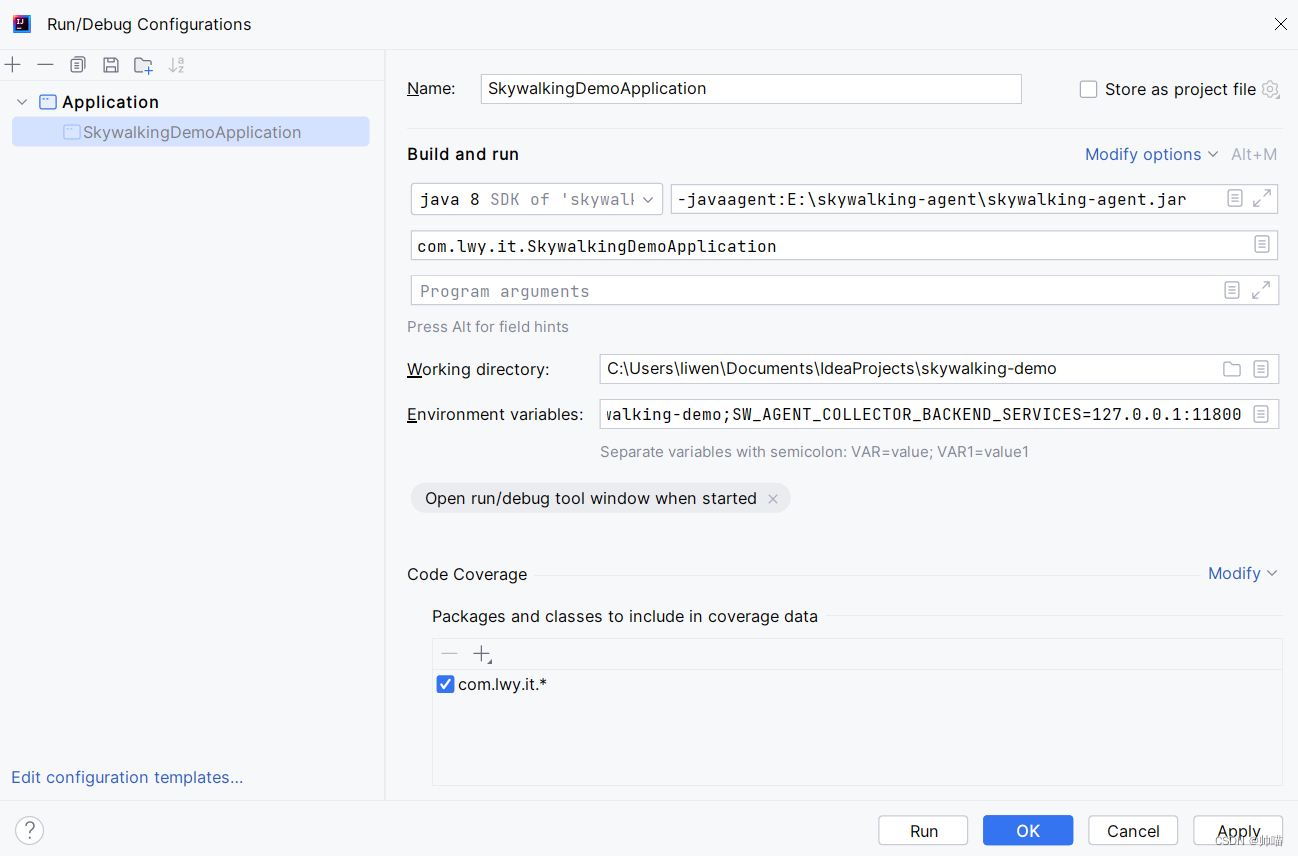The height and width of the screenshot is (856, 1298).
Task: Expand the Program arguments field
Action: (x=1261, y=290)
